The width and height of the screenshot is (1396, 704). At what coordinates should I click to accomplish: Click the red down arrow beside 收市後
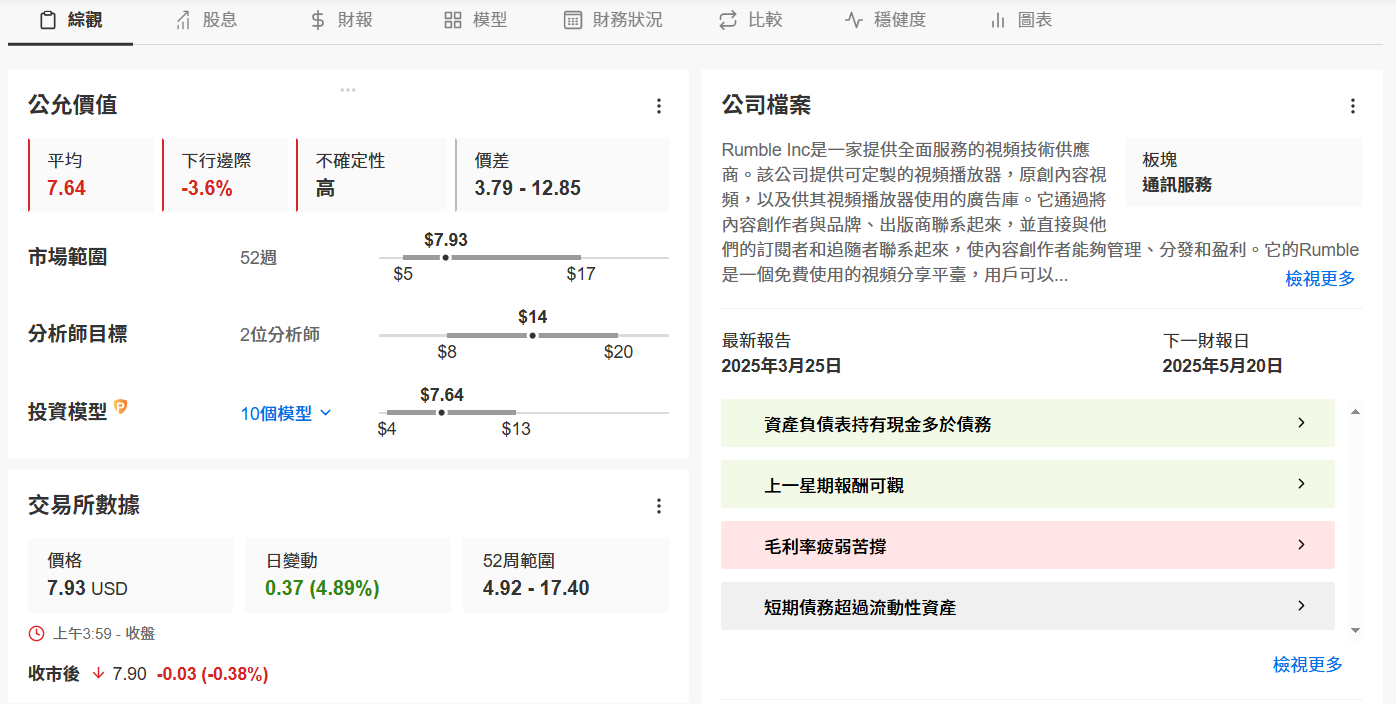(x=98, y=674)
